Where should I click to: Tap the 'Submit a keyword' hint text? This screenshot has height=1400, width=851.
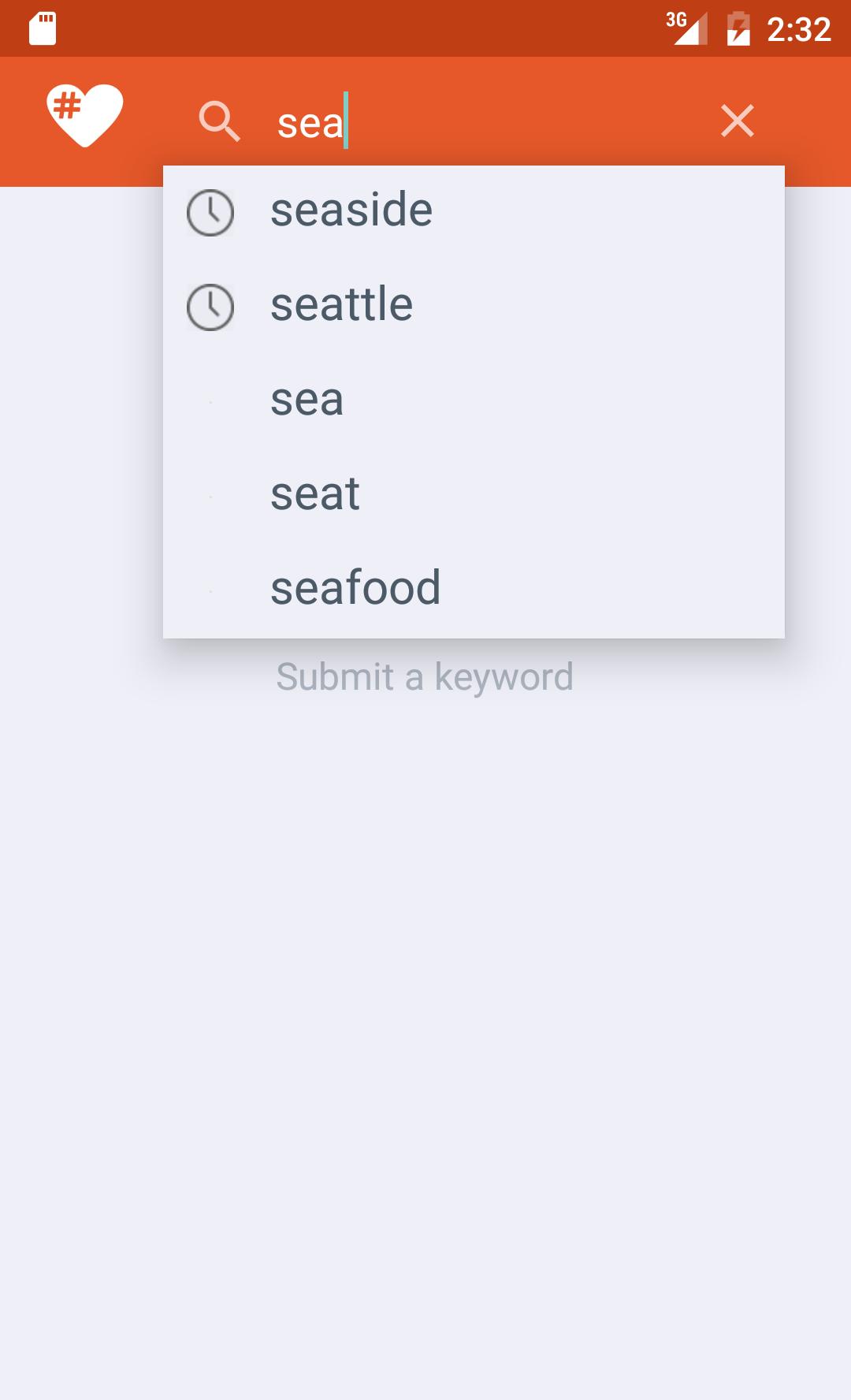click(x=425, y=677)
